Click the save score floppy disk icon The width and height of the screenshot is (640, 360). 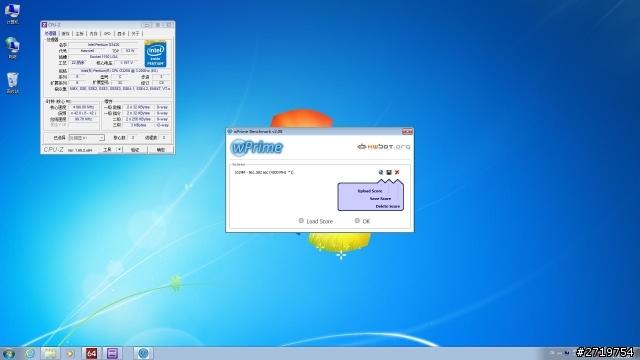(x=389, y=172)
